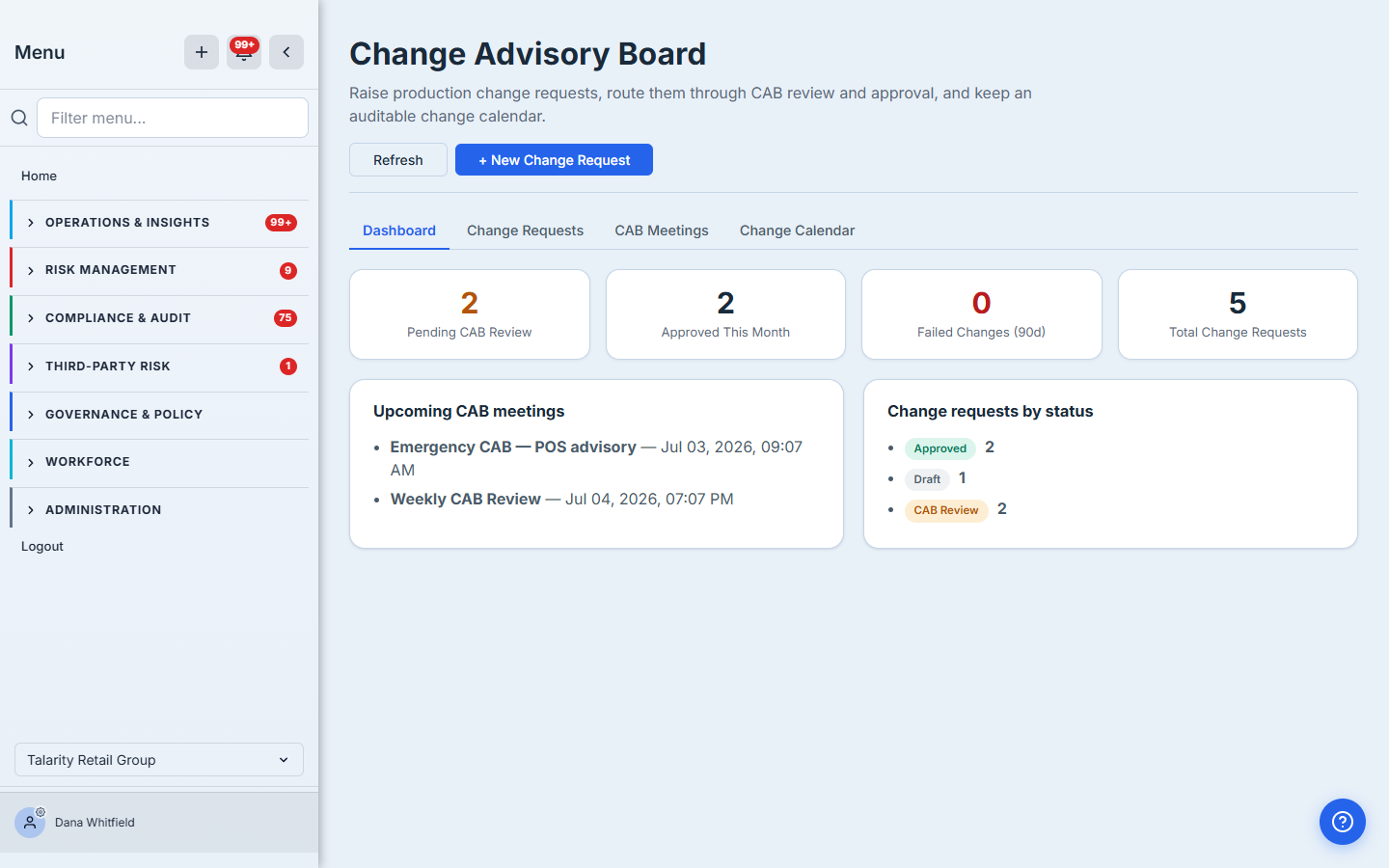This screenshot has width=1389, height=868.
Task: Expand the Workforce chevron
Action: coord(31,462)
